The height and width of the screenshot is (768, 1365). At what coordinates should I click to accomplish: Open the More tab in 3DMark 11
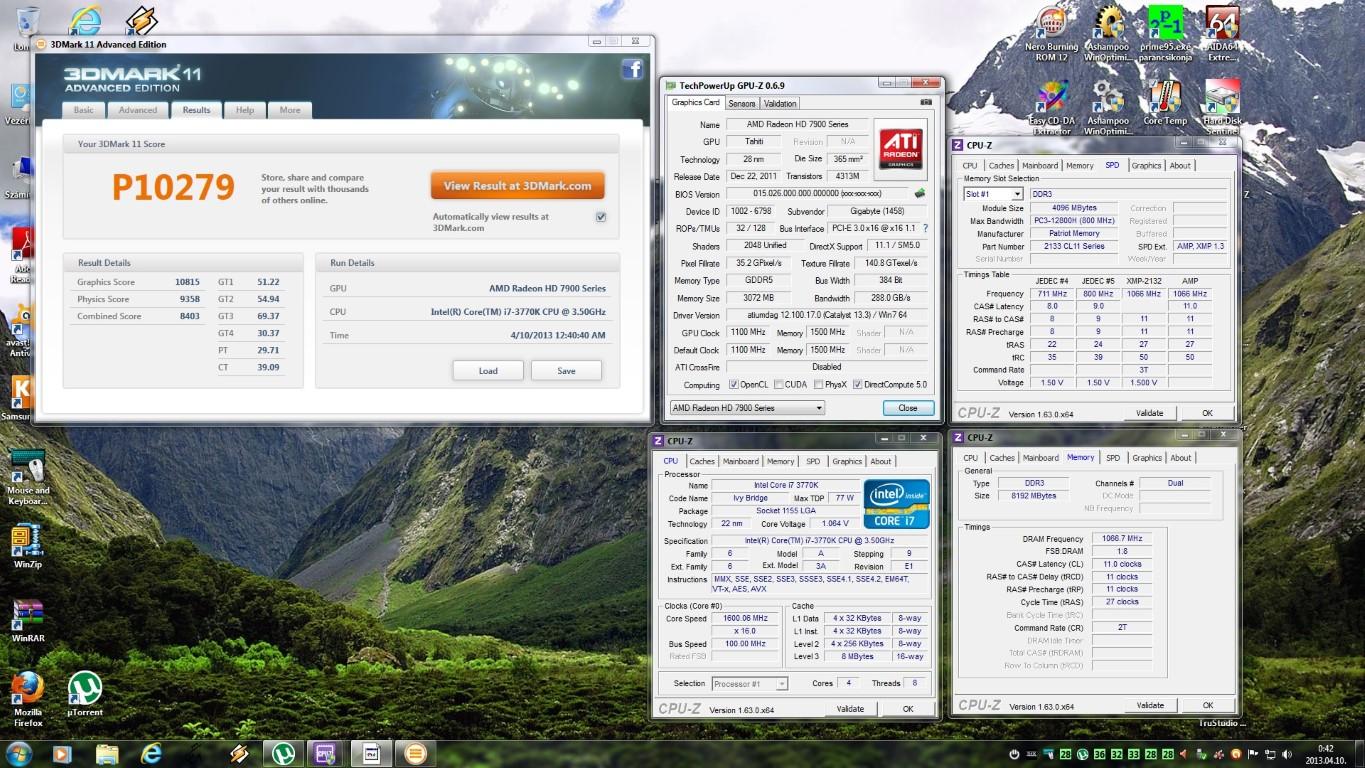click(290, 110)
